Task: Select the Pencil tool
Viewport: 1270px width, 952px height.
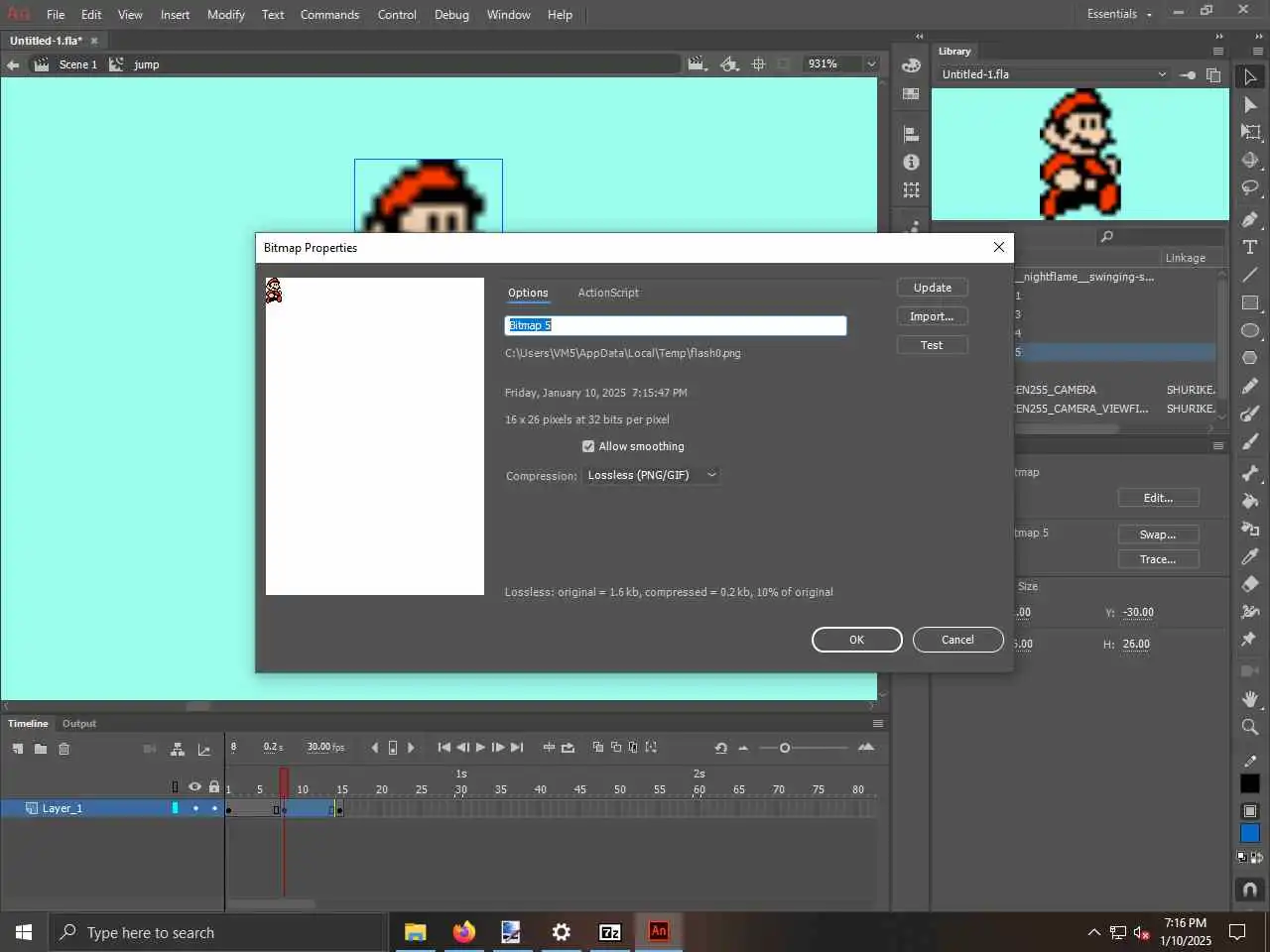Action: [x=1250, y=386]
